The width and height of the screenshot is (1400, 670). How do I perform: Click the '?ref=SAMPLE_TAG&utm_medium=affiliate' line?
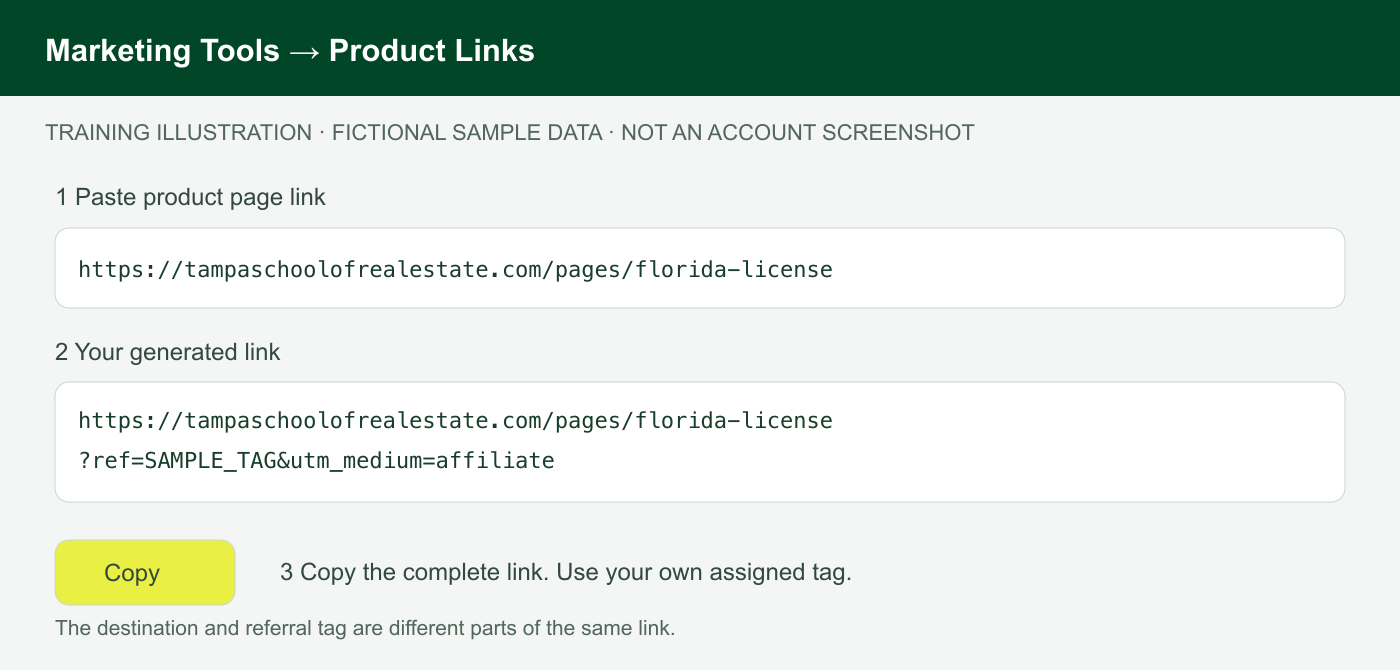(316, 461)
